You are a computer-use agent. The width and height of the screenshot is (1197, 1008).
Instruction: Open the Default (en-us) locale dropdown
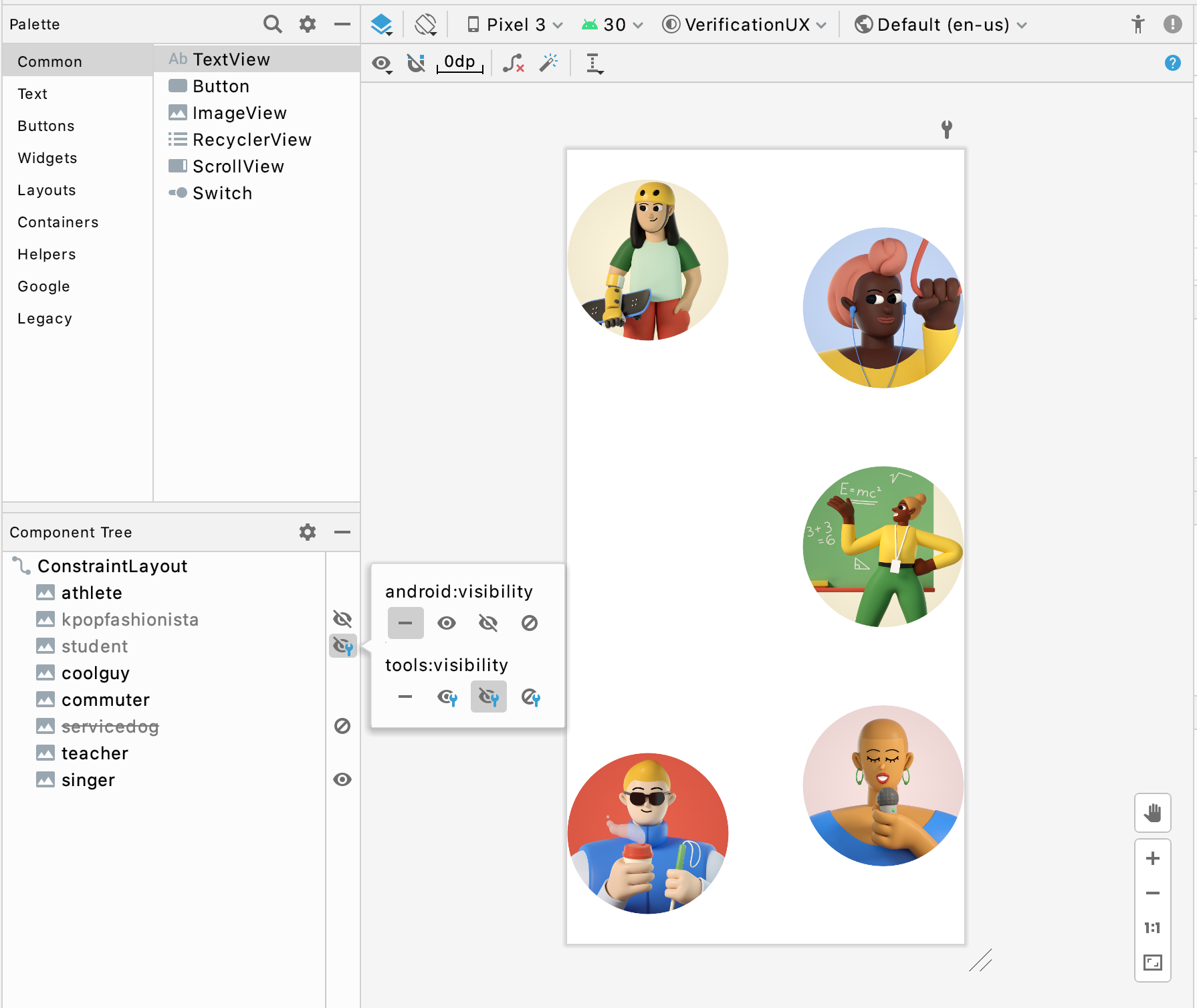[x=940, y=25]
